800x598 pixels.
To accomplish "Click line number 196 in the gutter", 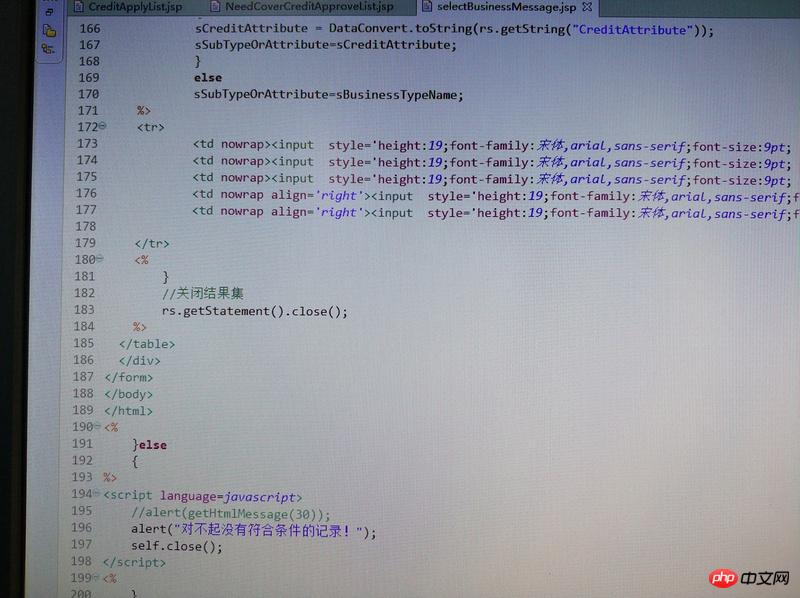I will click(82, 528).
